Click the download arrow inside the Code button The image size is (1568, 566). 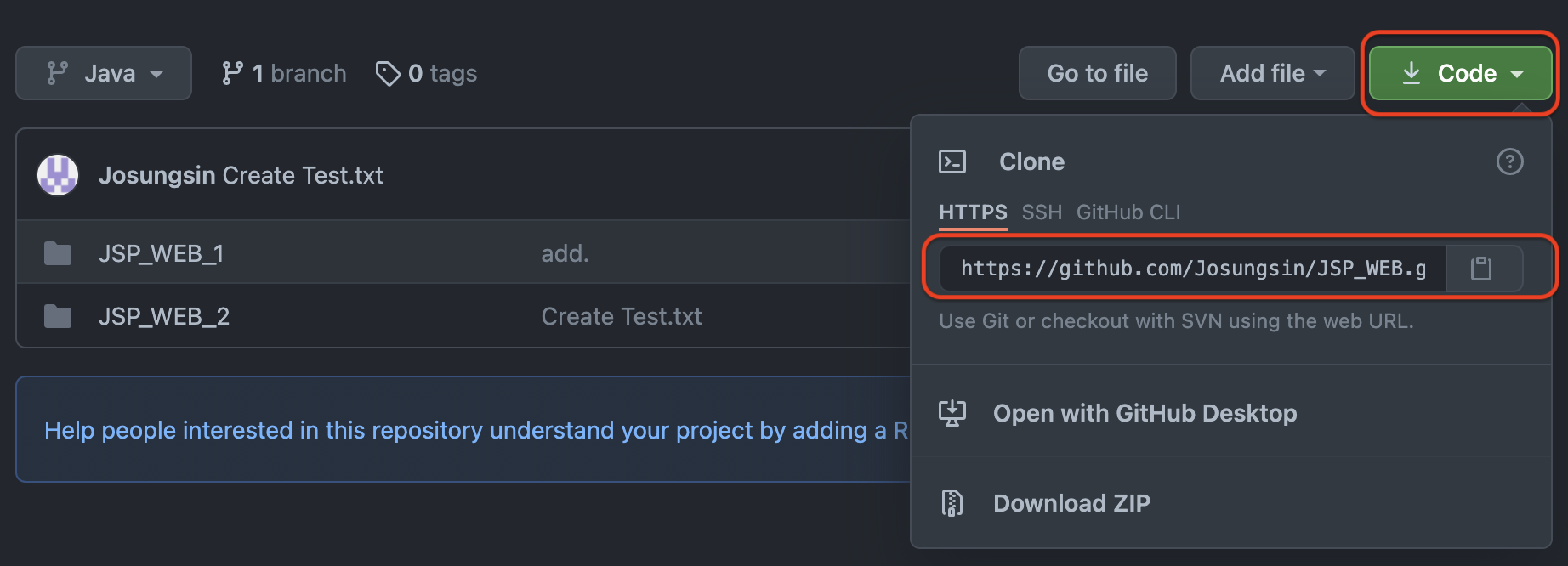click(1412, 73)
